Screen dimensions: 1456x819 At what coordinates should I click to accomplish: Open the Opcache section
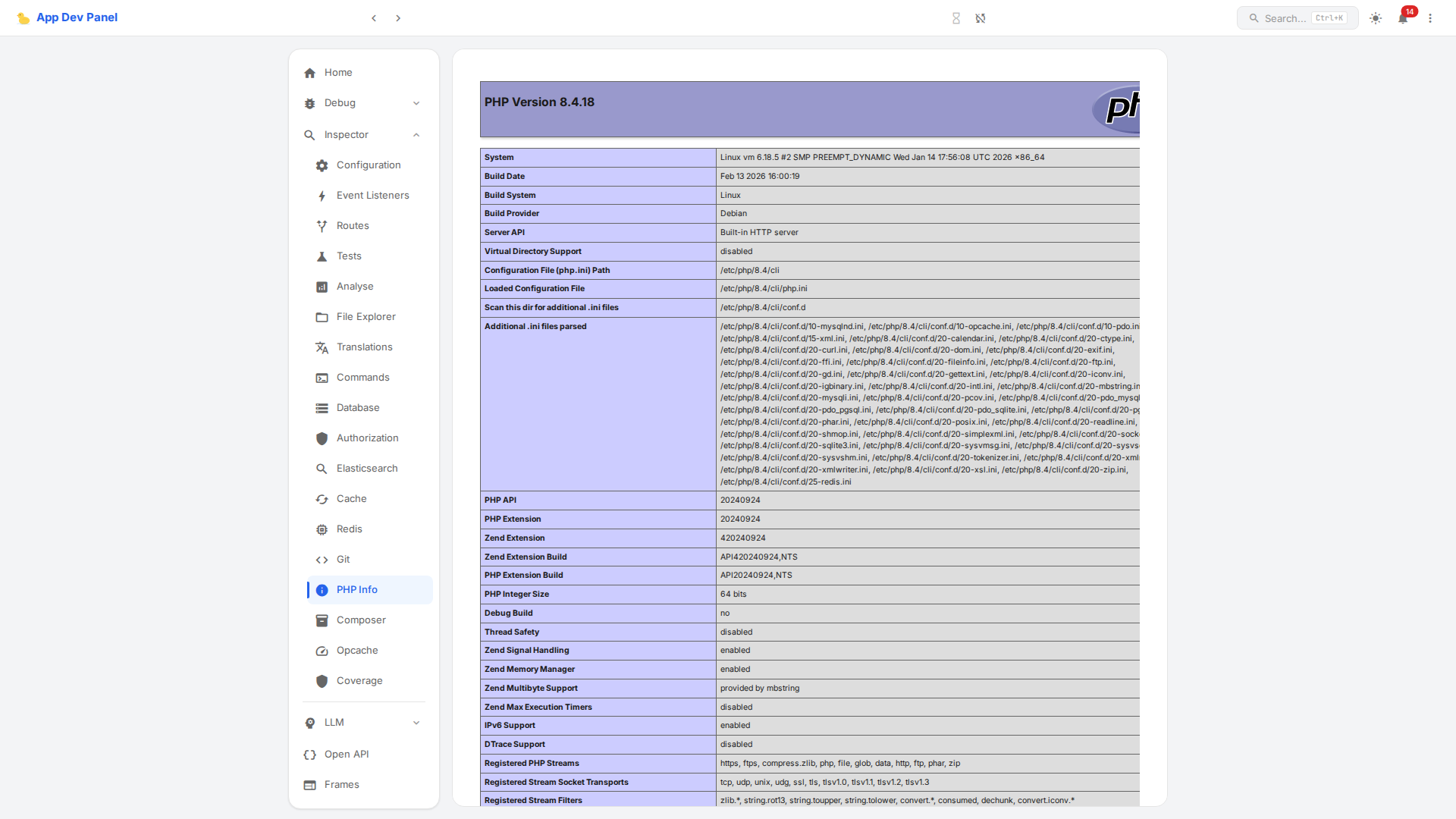(356, 650)
